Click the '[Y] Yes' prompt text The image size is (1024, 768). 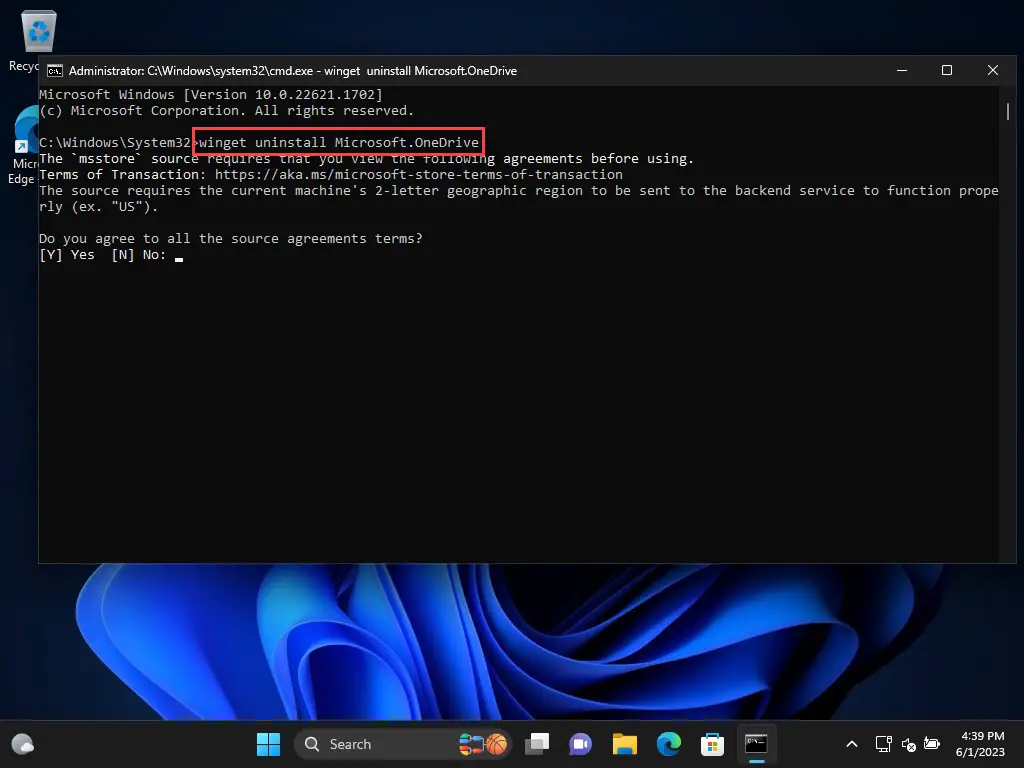(x=67, y=255)
